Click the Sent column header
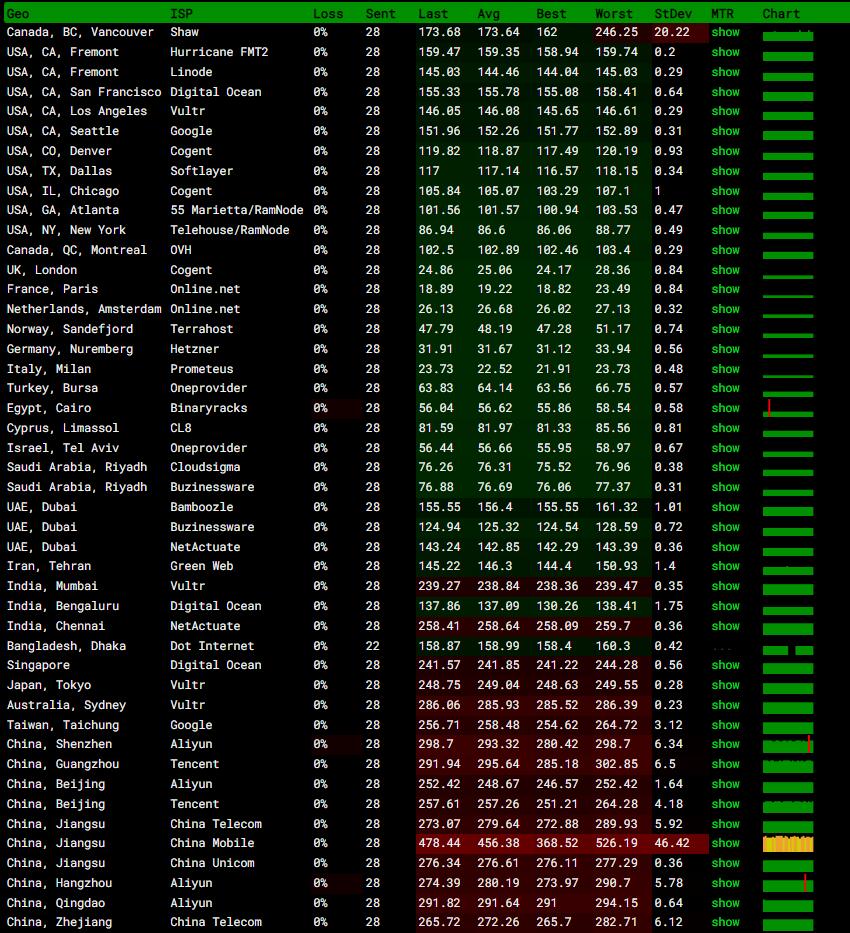 tap(380, 14)
